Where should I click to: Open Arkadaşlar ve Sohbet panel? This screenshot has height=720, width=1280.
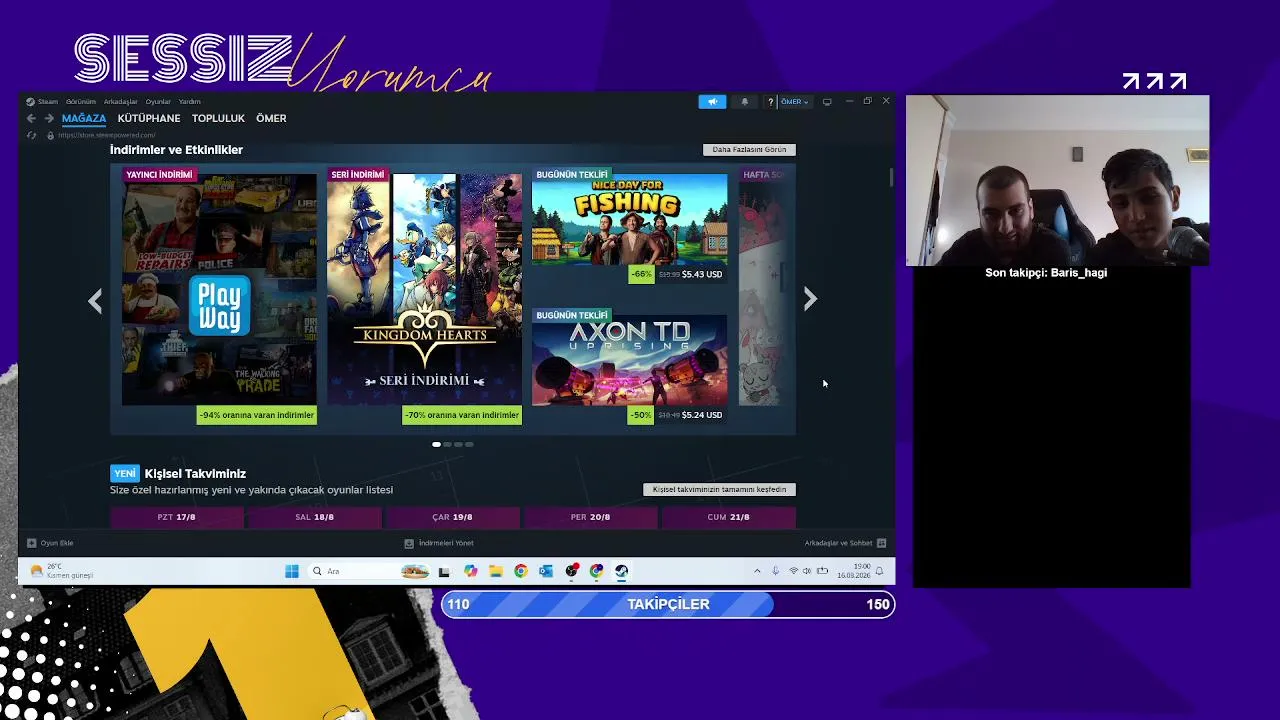point(838,543)
